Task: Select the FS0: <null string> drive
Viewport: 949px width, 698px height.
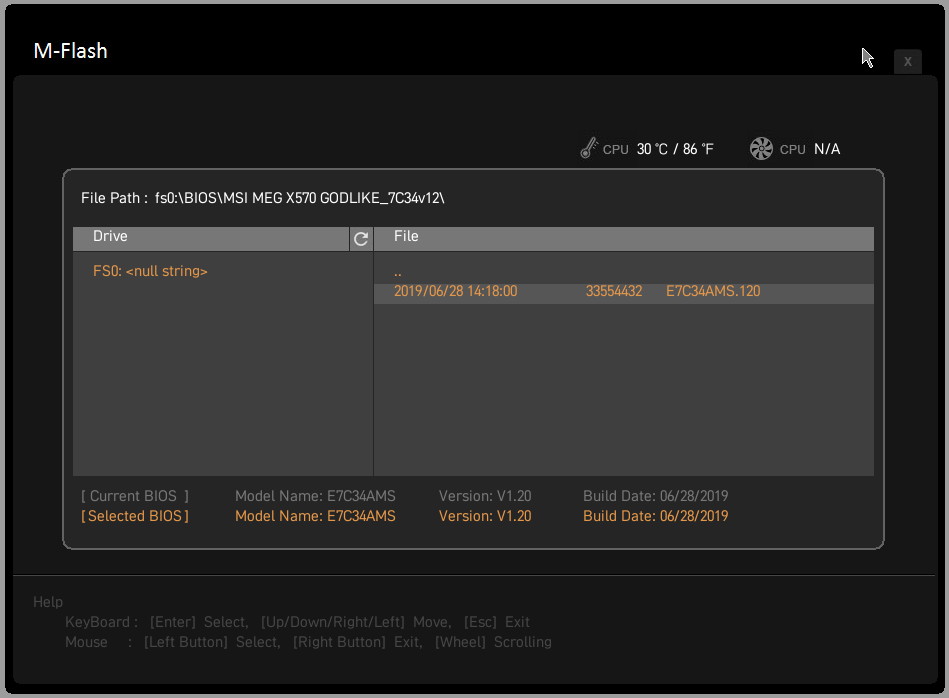Action: click(150, 271)
